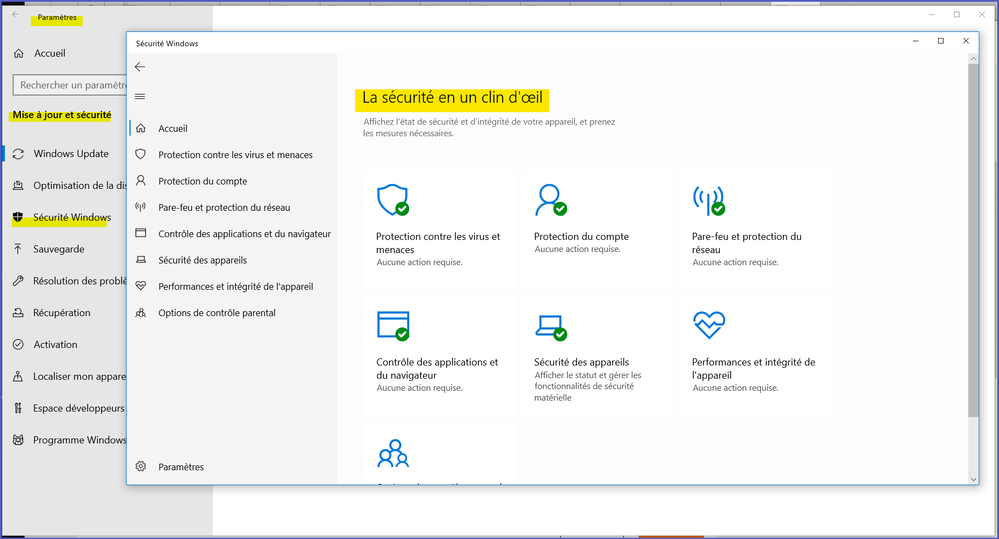This screenshot has width=999, height=539.
Task: Click the shield icon beside Protection contre les virus
Action: pyautogui.click(x=141, y=154)
